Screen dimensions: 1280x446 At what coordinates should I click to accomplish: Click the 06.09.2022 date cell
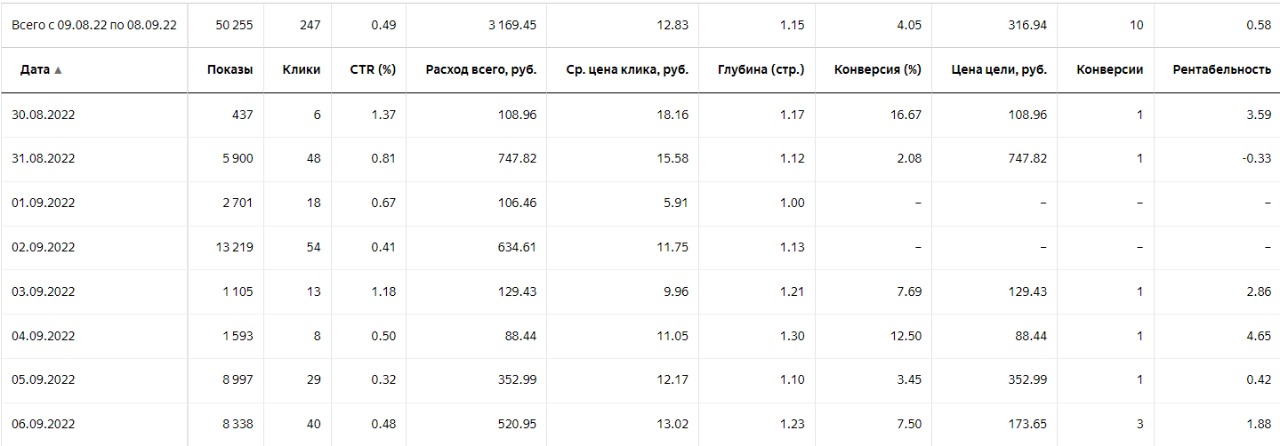pyautogui.click(x=43, y=424)
